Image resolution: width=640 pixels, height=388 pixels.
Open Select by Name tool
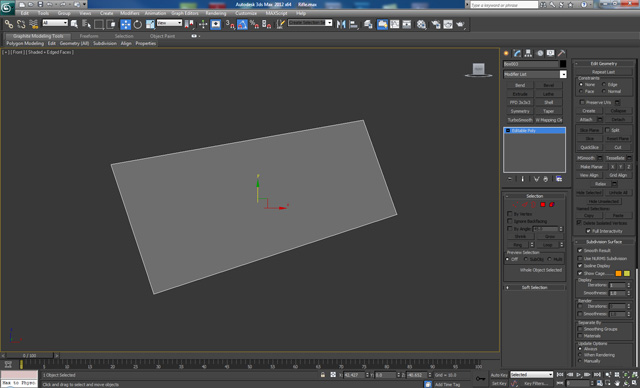87,24
